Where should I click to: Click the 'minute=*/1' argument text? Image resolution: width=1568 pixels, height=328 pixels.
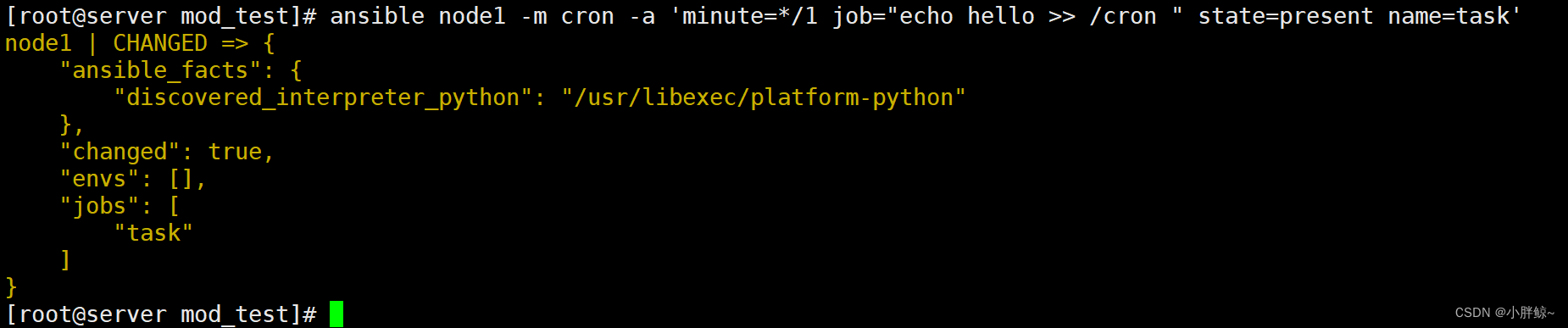[x=750, y=16]
